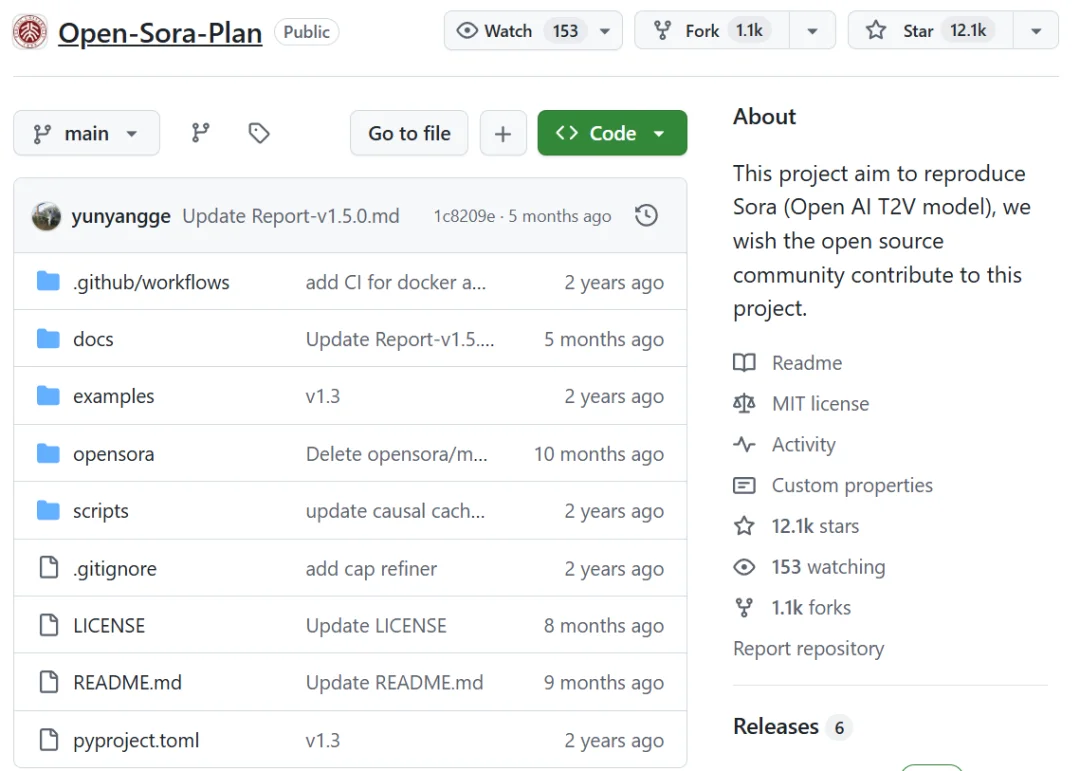1080x771 pixels.
Task: Click the repository owner avatar logo
Action: [x=30, y=32]
